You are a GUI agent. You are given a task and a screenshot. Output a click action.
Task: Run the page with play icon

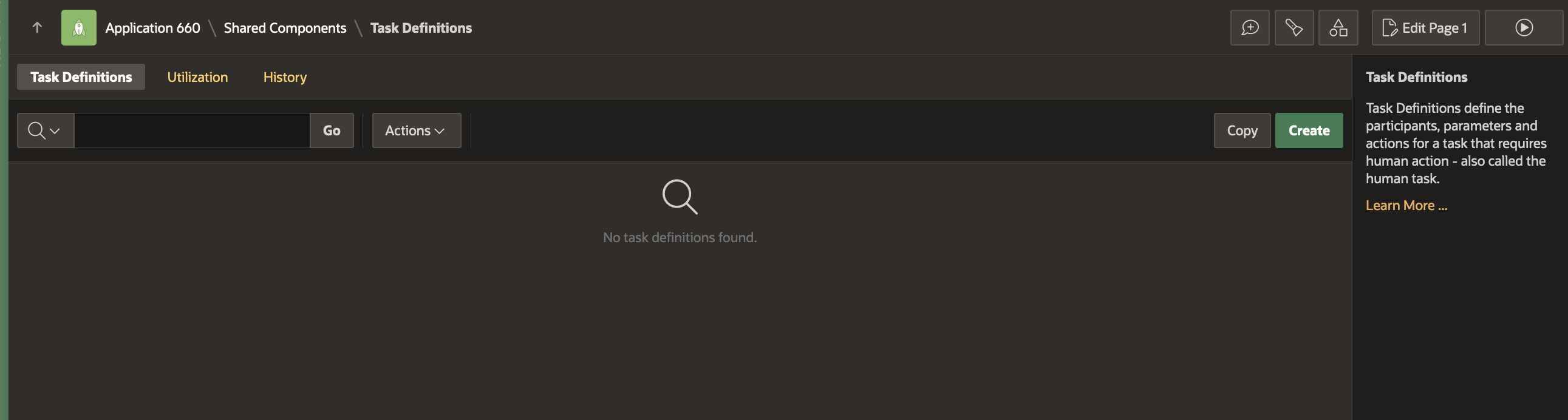[1524, 27]
